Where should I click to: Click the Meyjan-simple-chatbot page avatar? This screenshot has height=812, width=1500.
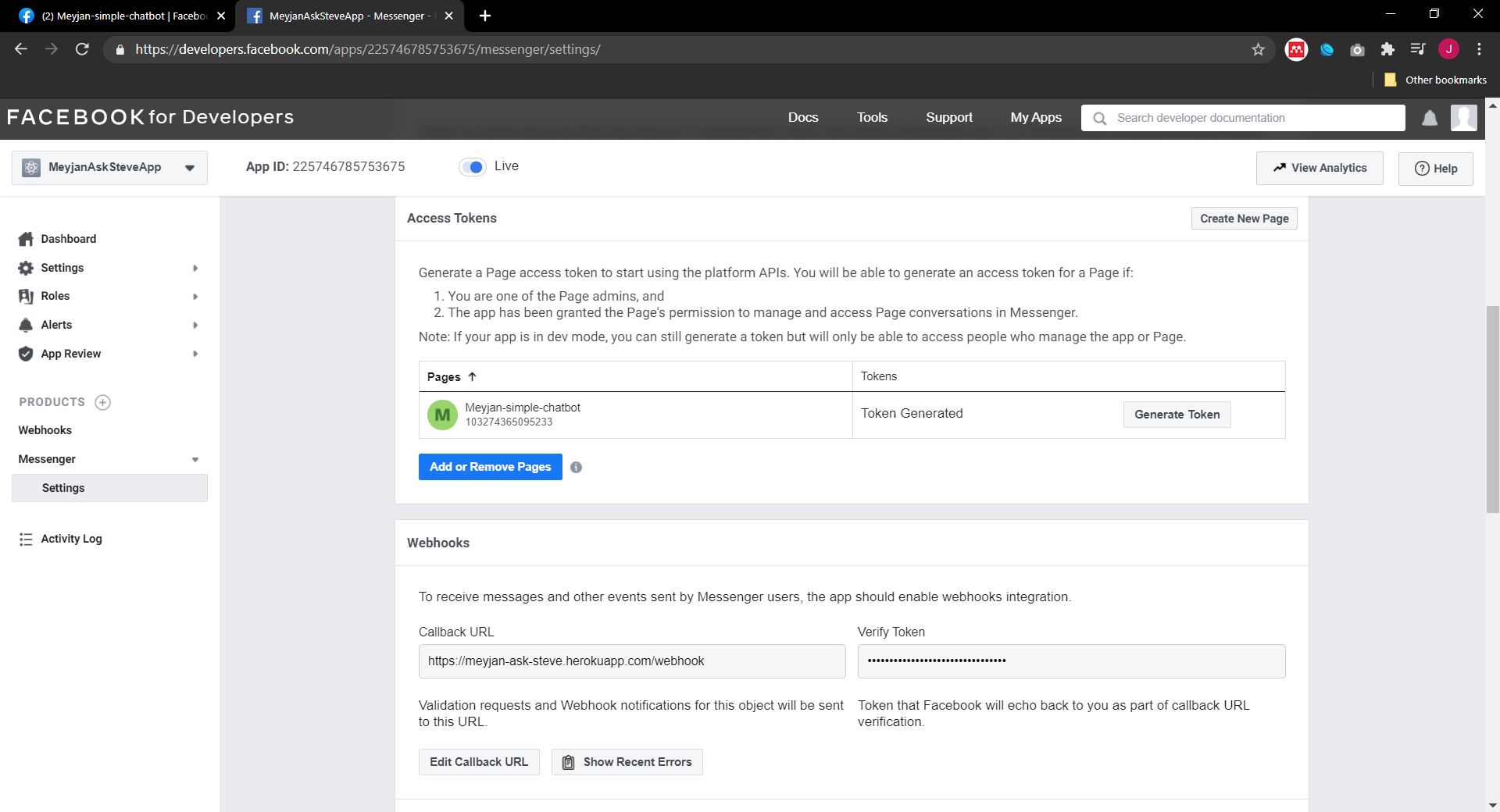(442, 415)
